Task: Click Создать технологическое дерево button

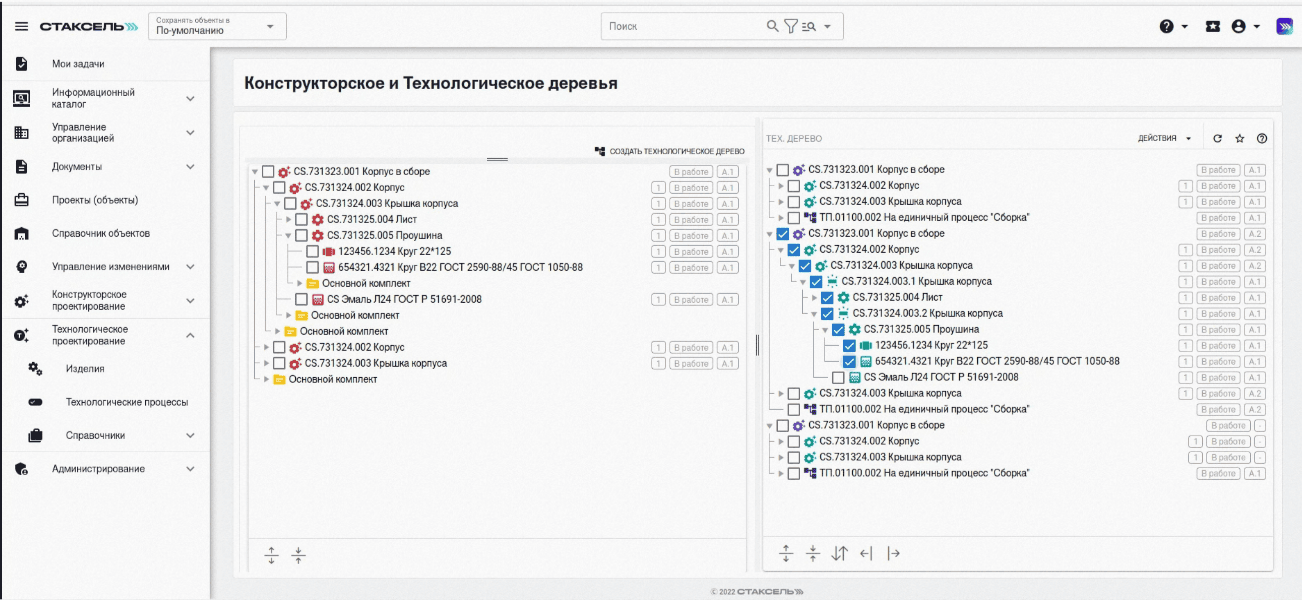Action: coord(669,151)
